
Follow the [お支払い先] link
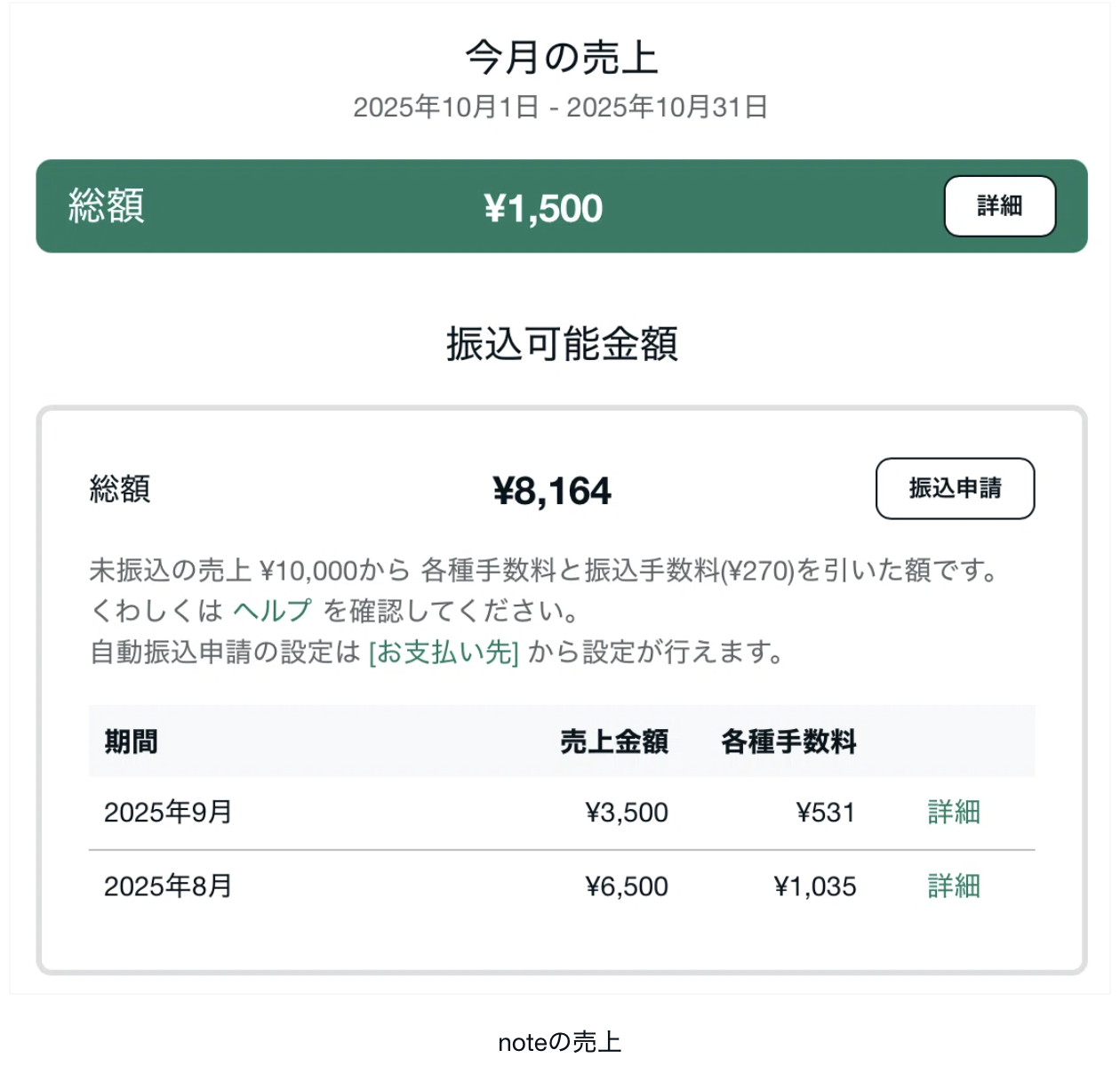click(x=444, y=653)
